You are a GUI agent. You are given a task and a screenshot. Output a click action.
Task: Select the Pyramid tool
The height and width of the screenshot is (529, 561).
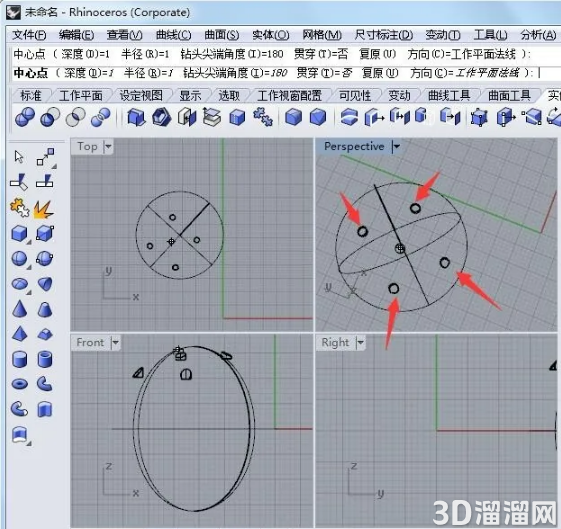tap(20, 333)
